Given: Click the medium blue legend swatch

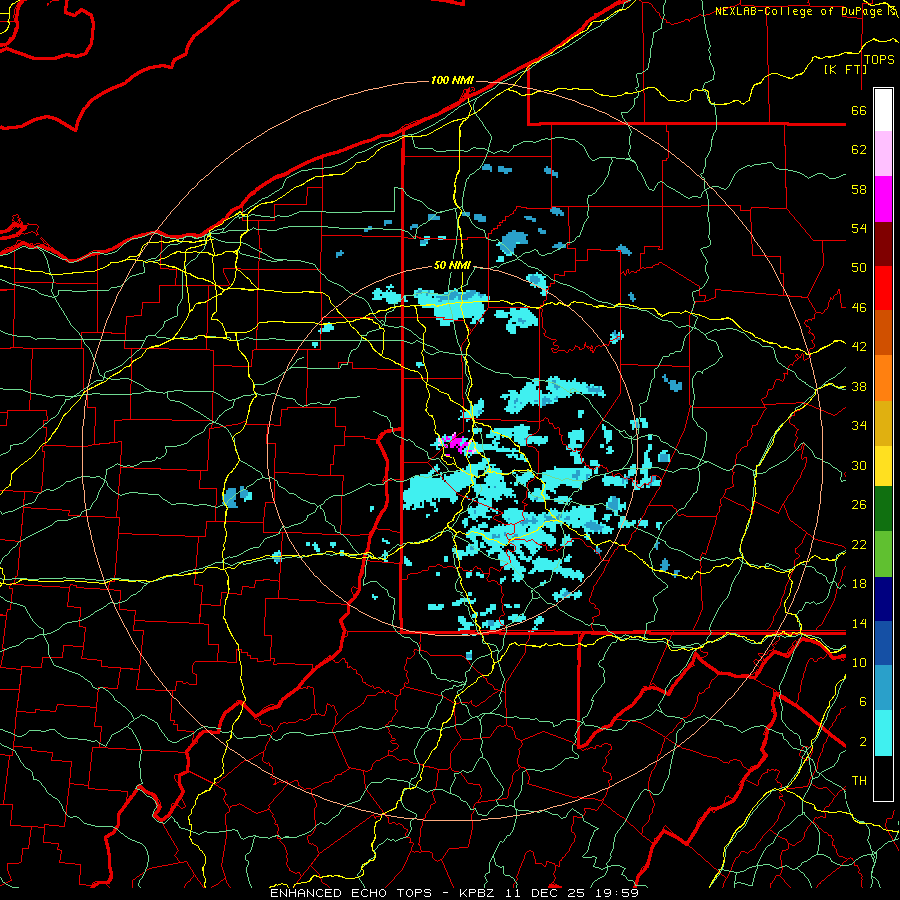Looking at the screenshot, I should tap(883, 644).
